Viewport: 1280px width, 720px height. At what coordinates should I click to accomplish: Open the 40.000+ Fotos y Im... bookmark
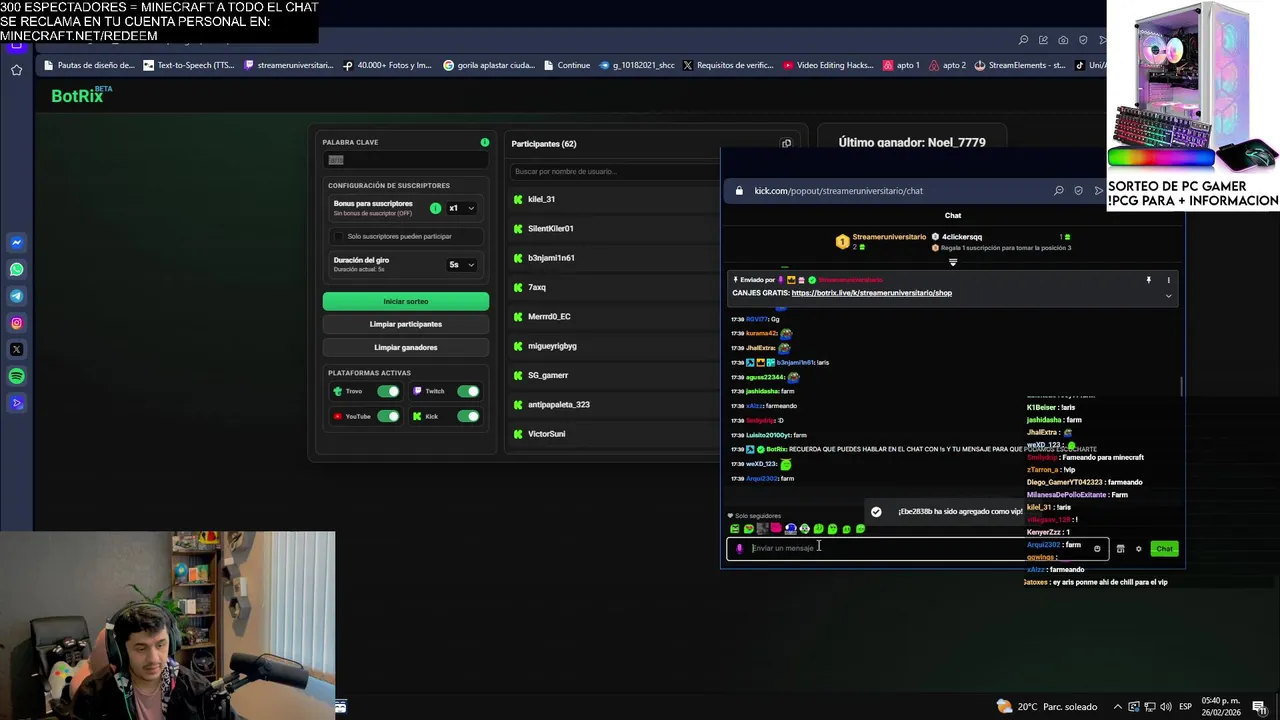click(x=387, y=65)
